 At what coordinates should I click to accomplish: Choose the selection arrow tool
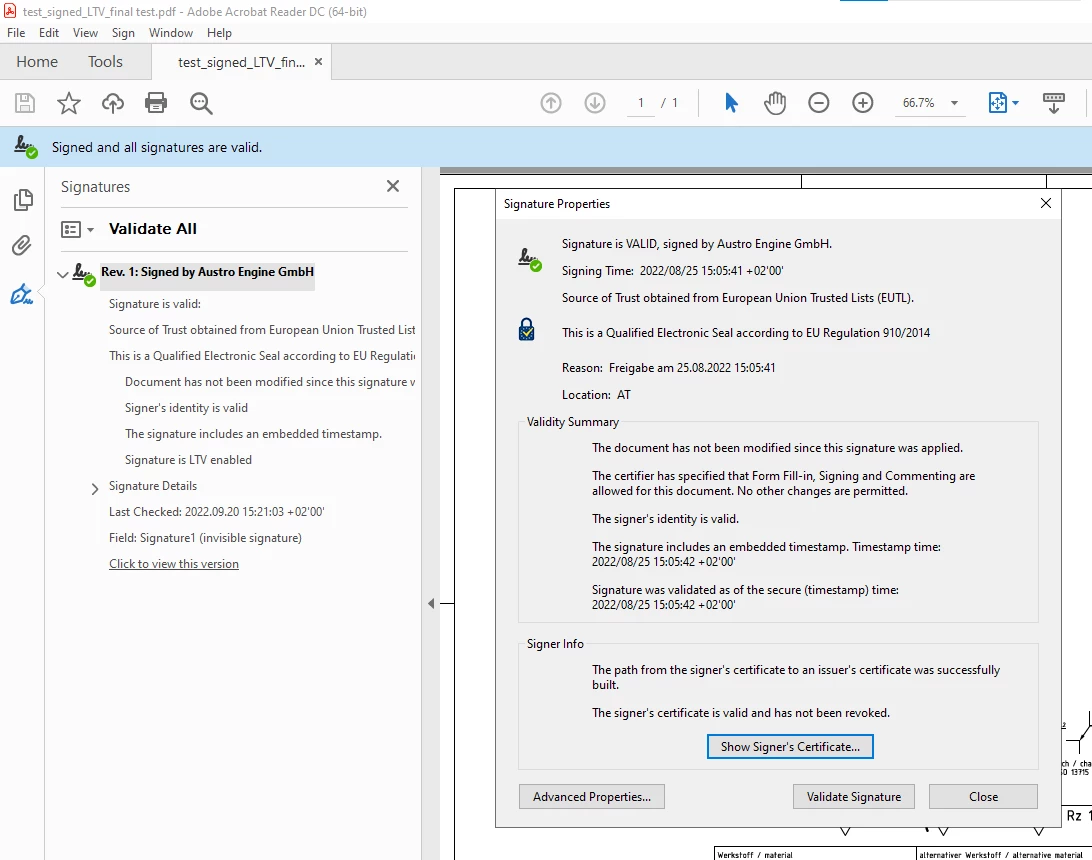click(731, 103)
